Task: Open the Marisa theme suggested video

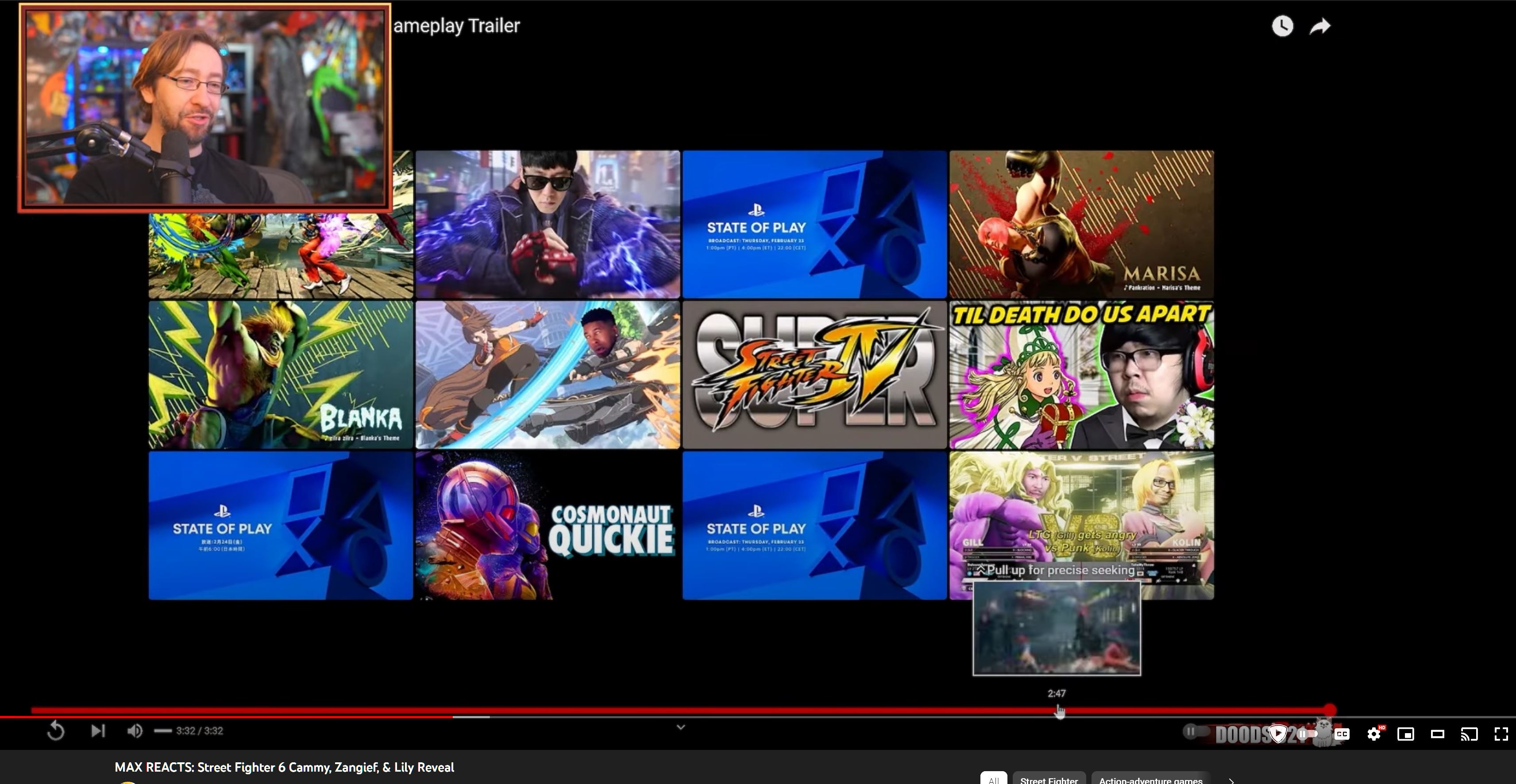Action: click(1081, 224)
